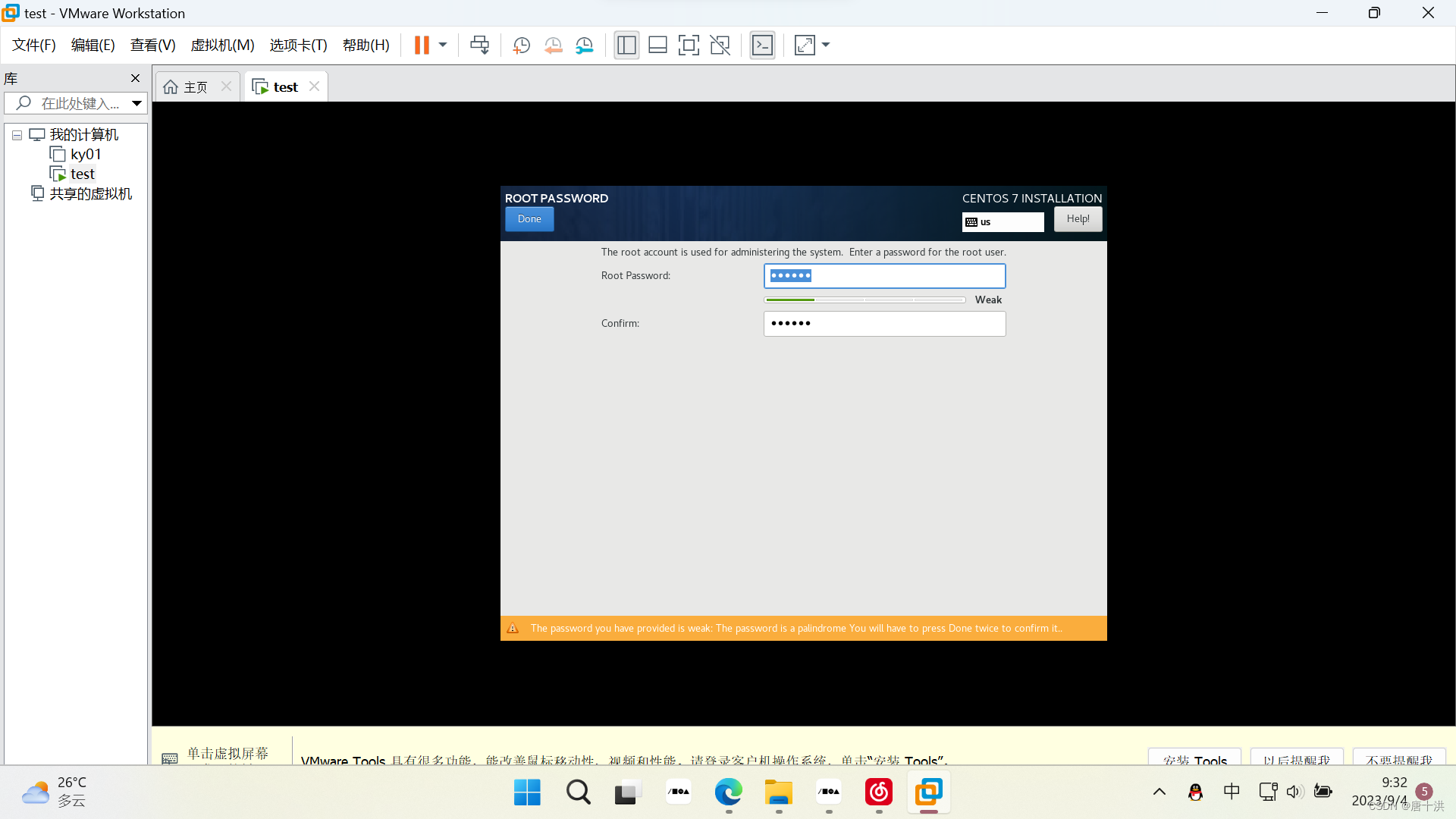The image size is (1456, 819).
Task: Open the snapshot manager icon
Action: [585, 45]
